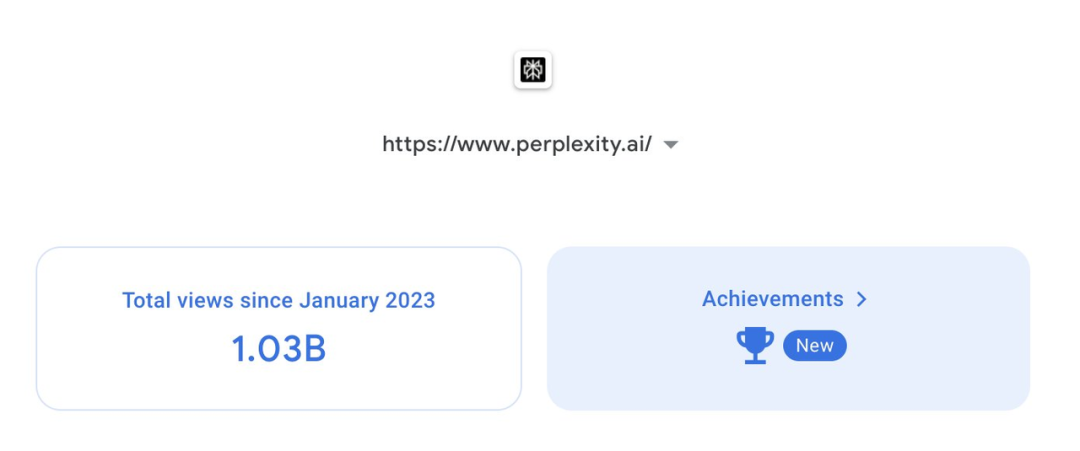The width and height of the screenshot is (1080, 451).
Task: Open the Achievements link text
Action: click(772, 299)
